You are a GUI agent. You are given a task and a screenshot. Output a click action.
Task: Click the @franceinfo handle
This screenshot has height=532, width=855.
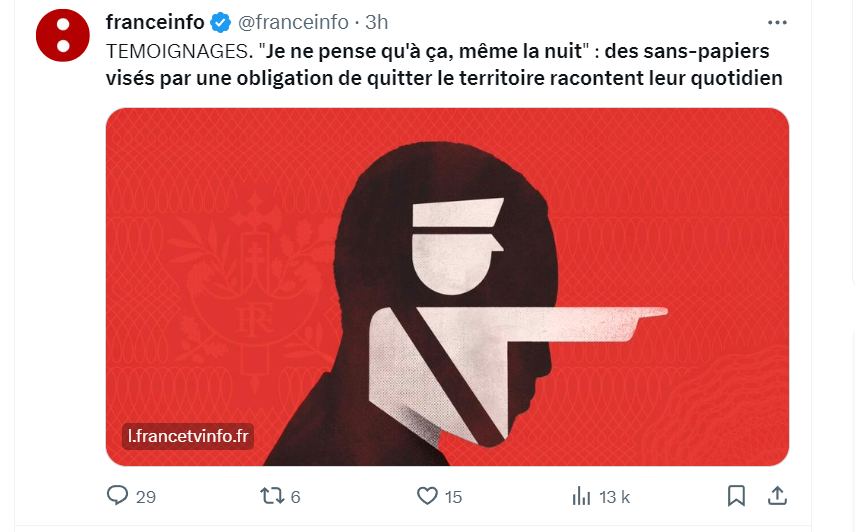point(293,22)
